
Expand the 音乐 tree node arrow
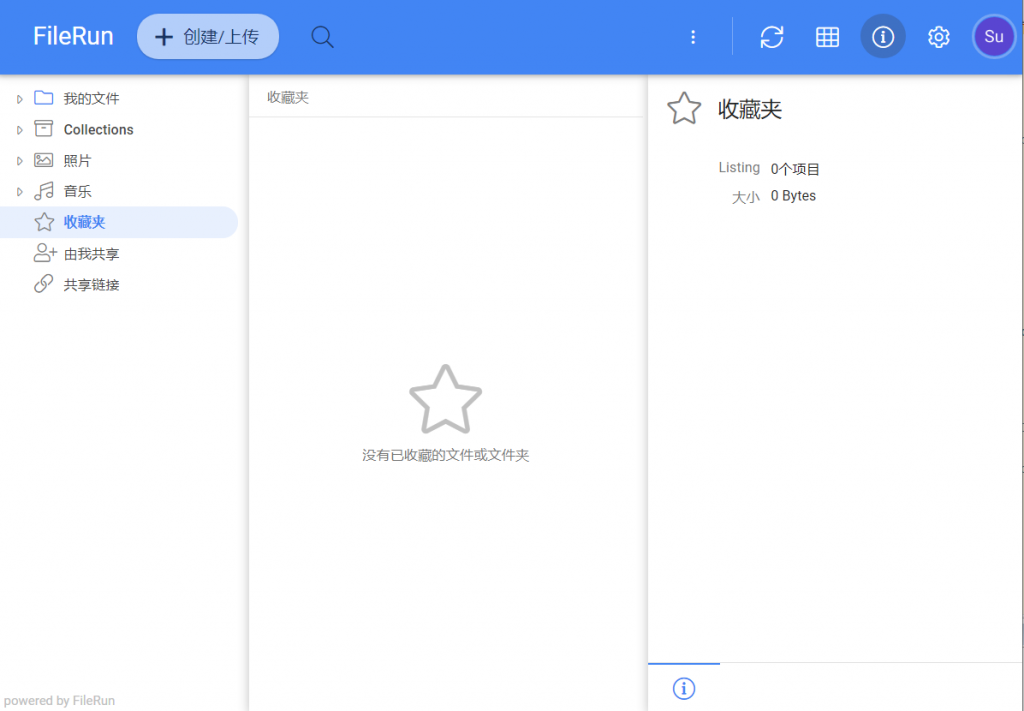20,191
